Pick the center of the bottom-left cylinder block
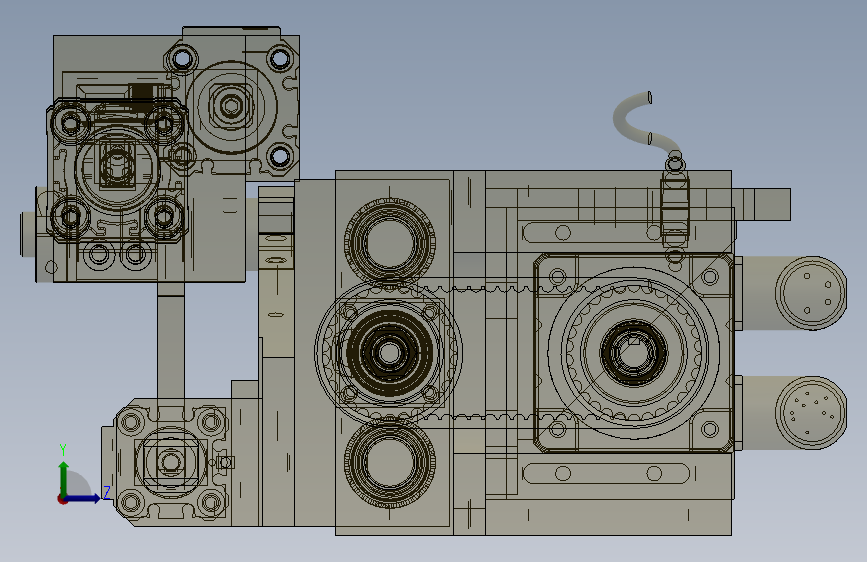This screenshot has height=562, width=867. (170, 461)
